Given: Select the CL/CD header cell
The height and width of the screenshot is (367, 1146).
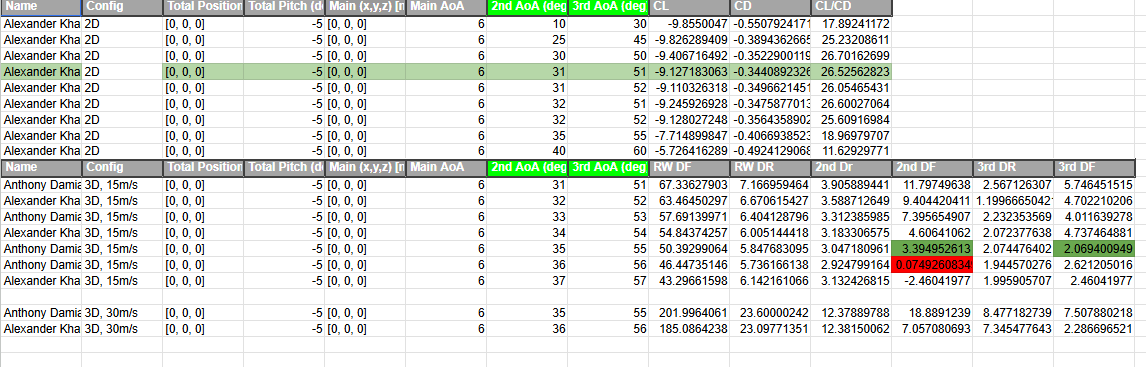Looking at the screenshot, I should click(x=851, y=7).
